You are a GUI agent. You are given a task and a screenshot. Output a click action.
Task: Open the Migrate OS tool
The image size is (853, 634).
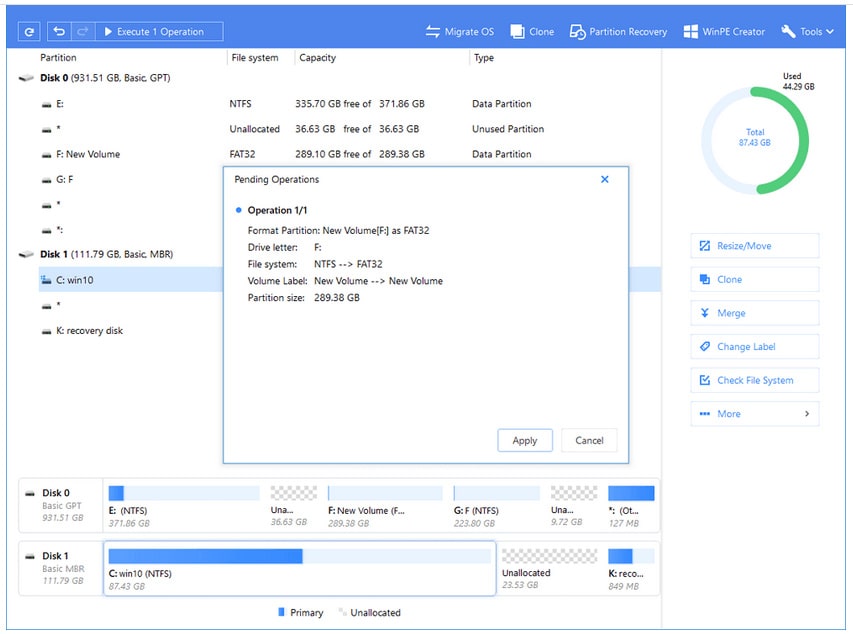point(458,31)
